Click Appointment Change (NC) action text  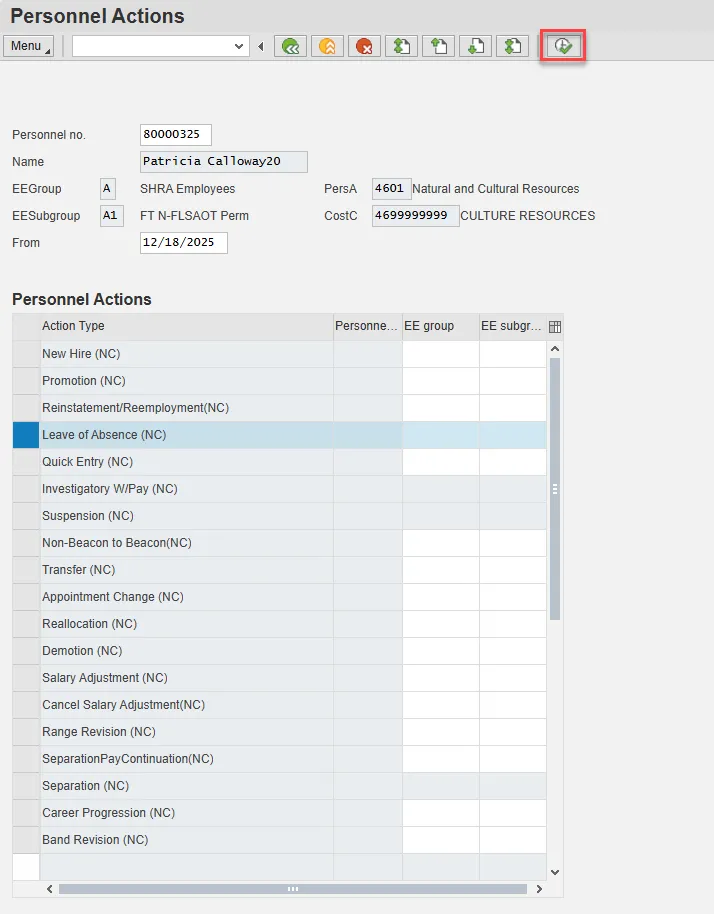112,597
